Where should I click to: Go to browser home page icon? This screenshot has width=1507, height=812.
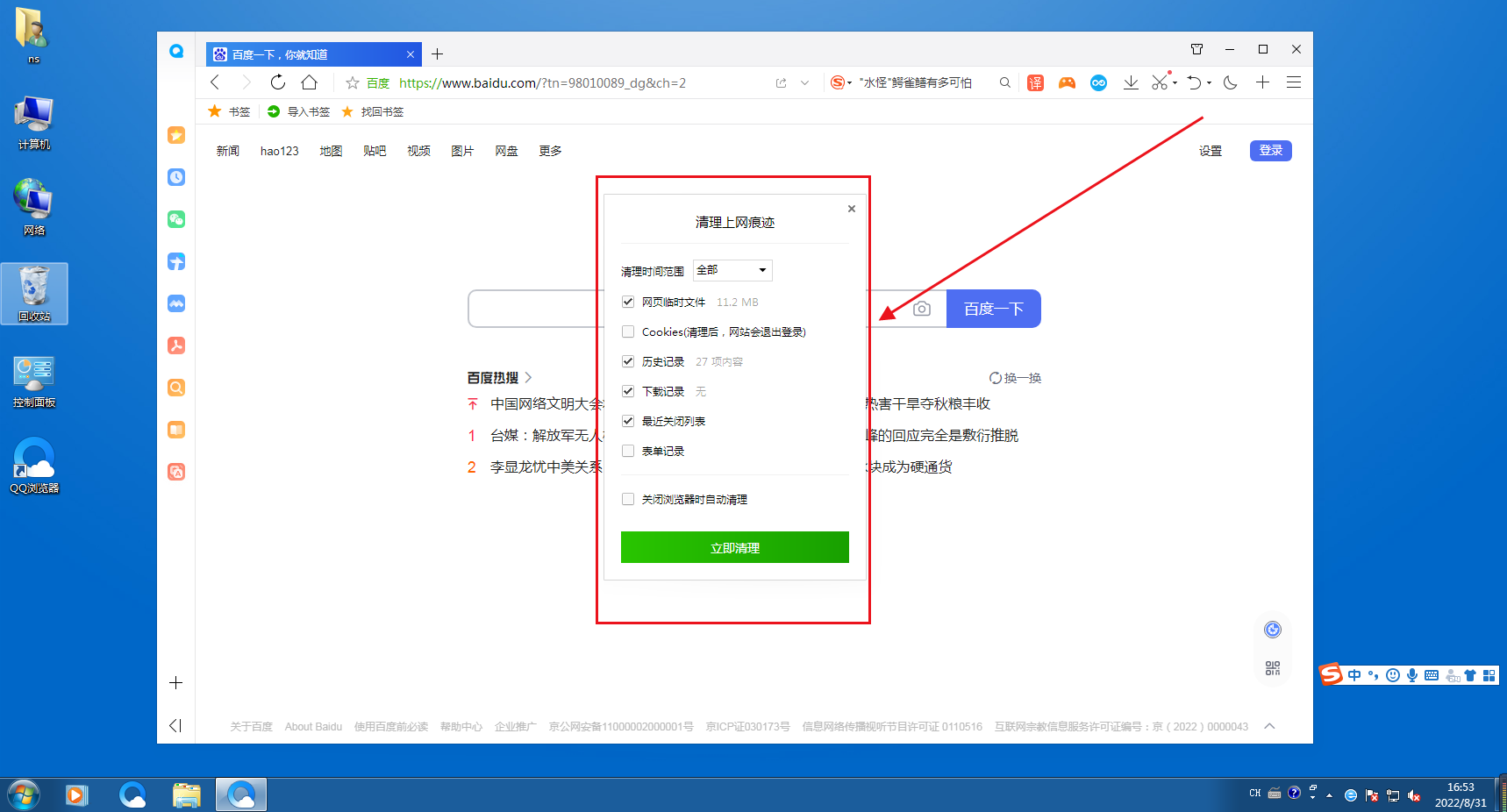click(309, 82)
